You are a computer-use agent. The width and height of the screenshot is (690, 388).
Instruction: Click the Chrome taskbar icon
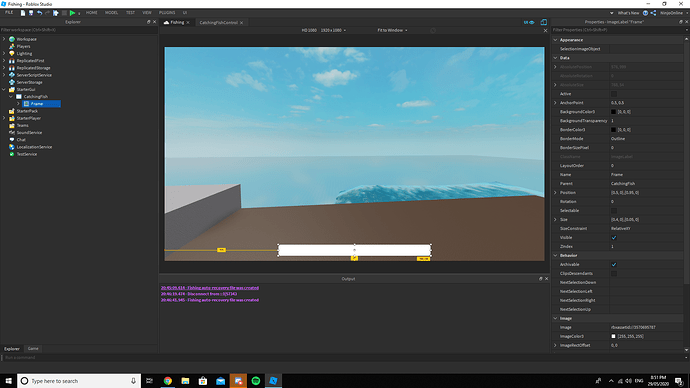pyautogui.click(x=168, y=381)
